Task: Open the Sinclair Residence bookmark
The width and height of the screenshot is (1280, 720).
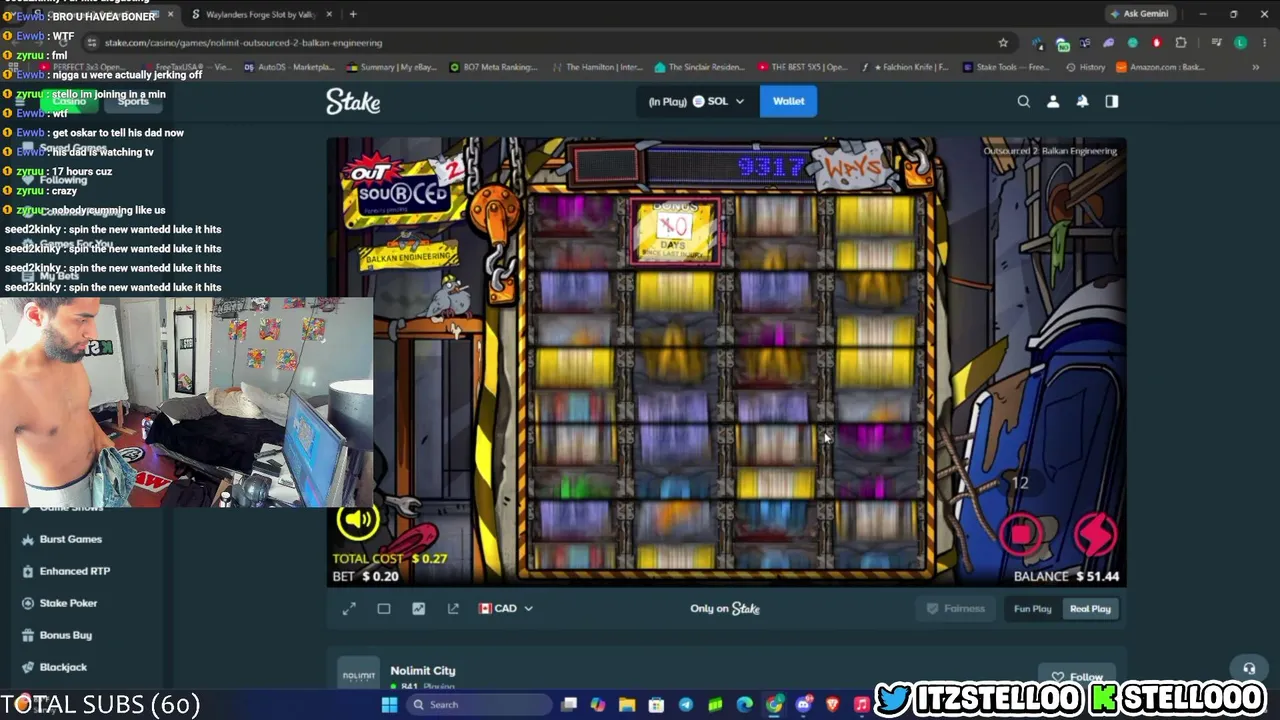Action: 700,67
